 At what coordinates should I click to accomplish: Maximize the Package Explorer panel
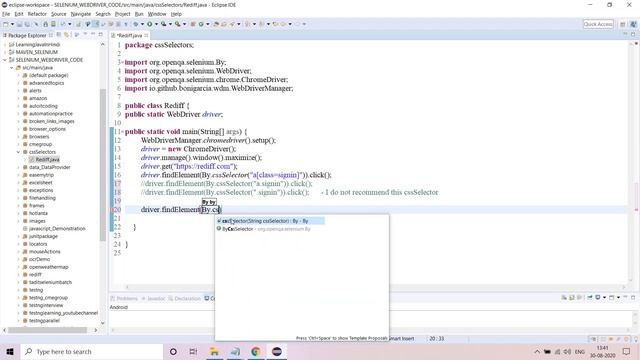(x=100, y=35)
